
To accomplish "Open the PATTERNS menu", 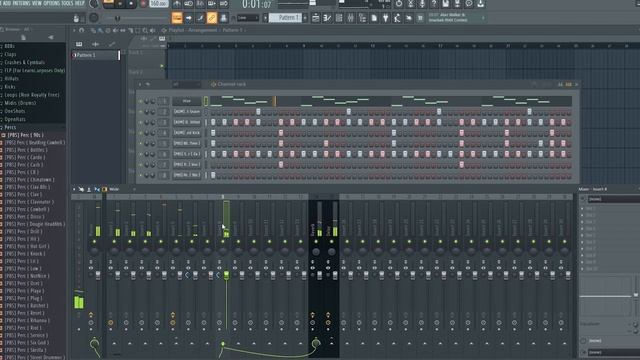I will point(21,3).
